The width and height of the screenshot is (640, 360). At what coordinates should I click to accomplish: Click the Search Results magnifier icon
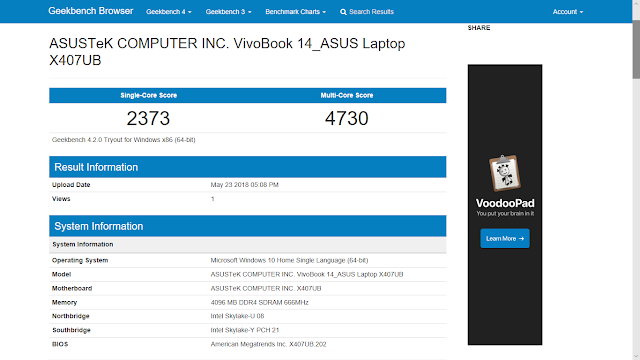coord(343,12)
